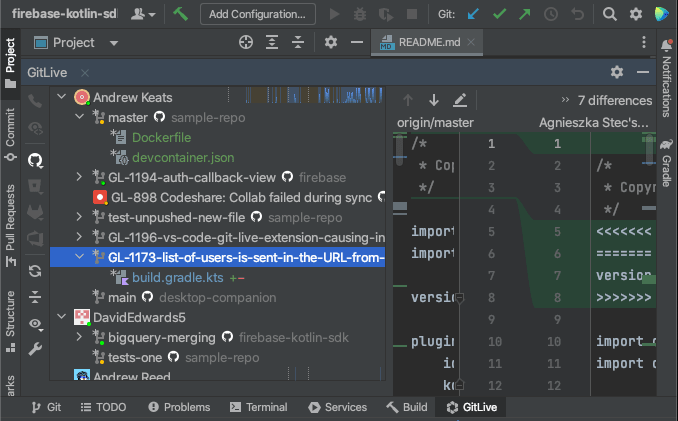Open the Services tool window tab

pyautogui.click(x=338, y=407)
